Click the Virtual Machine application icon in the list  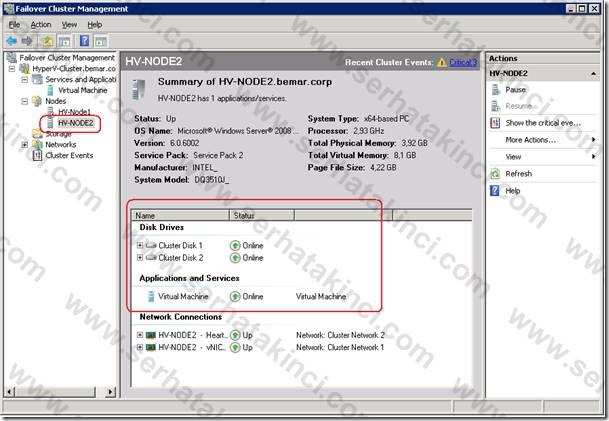pos(151,296)
